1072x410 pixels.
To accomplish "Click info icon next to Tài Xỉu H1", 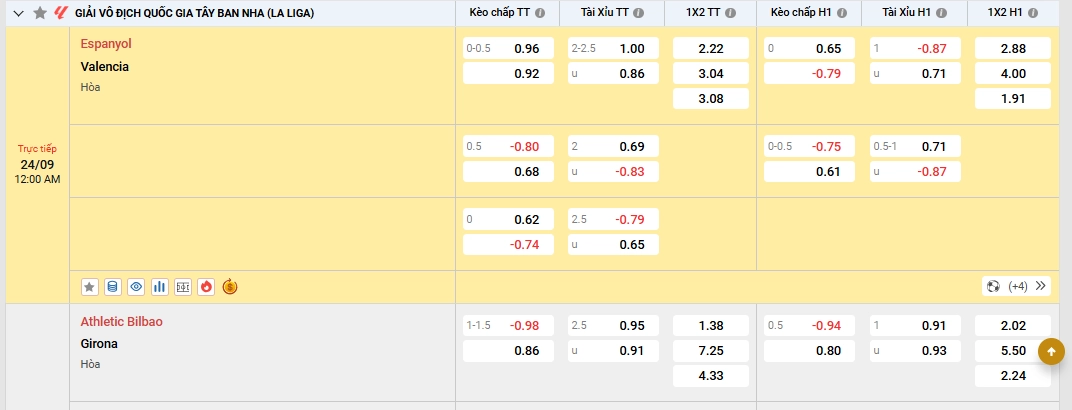I will pyautogui.click(x=942, y=13).
